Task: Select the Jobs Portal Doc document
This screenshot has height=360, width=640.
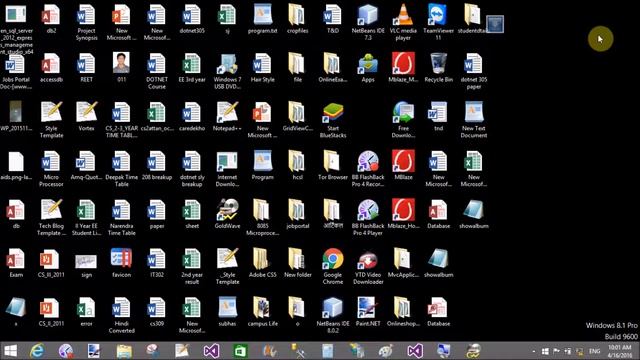Action: click(x=16, y=71)
